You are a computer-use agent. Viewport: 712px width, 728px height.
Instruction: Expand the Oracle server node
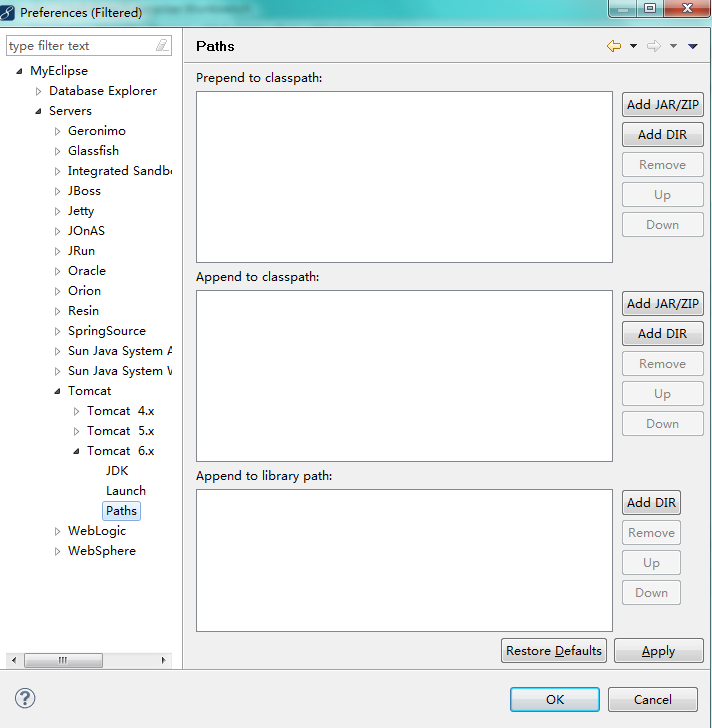[x=57, y=271]
